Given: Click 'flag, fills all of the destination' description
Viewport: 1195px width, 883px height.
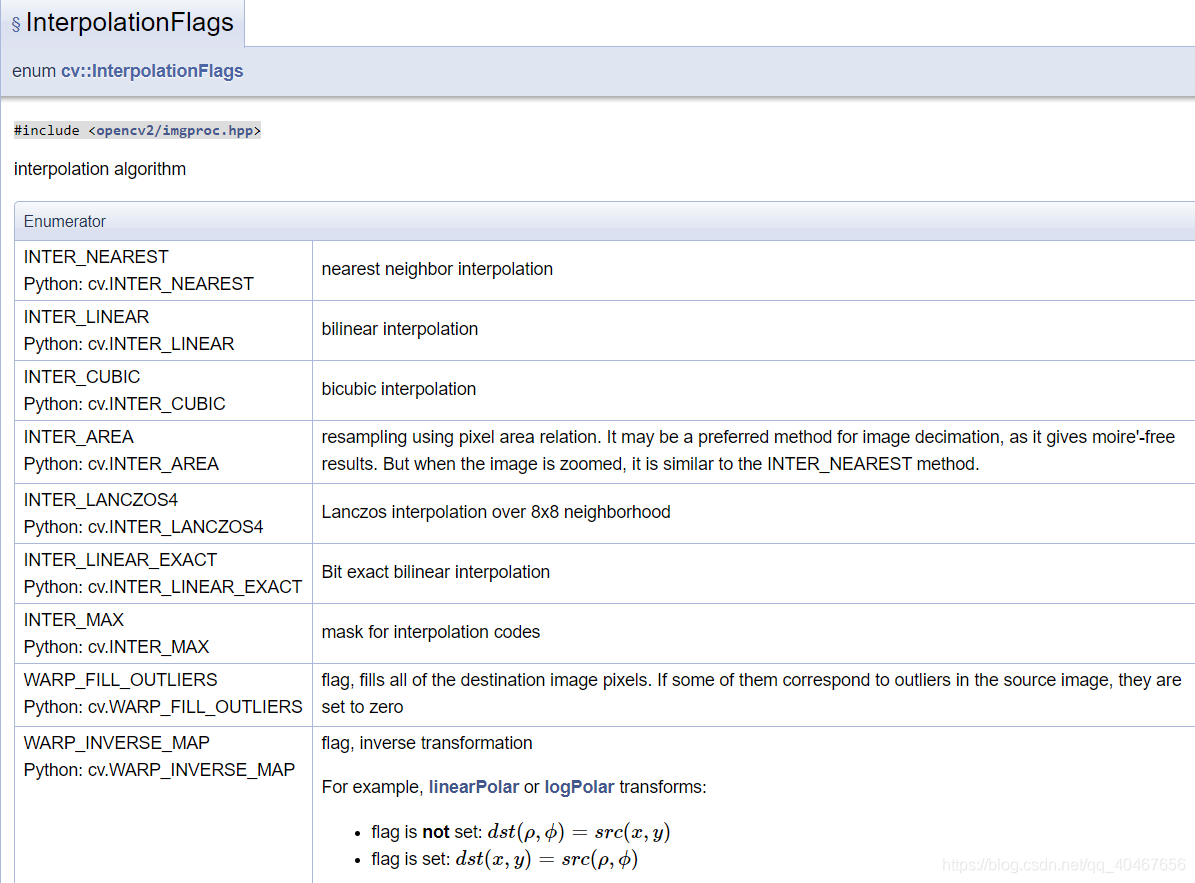Looking at the screenshot, I should coord(751,693).
